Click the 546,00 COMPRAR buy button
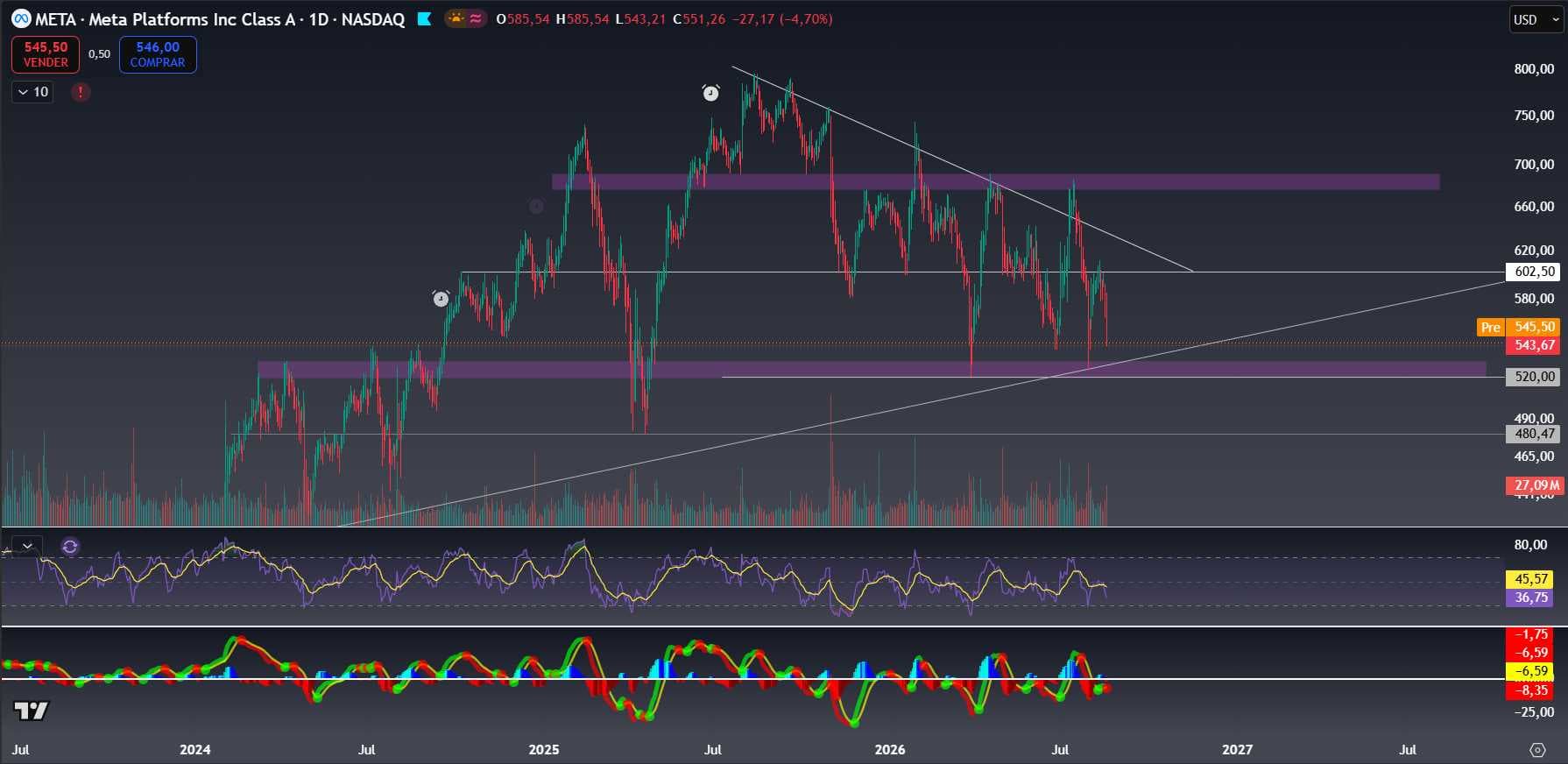This screenshot has width=1568, height=764. (x=158, y=54)
